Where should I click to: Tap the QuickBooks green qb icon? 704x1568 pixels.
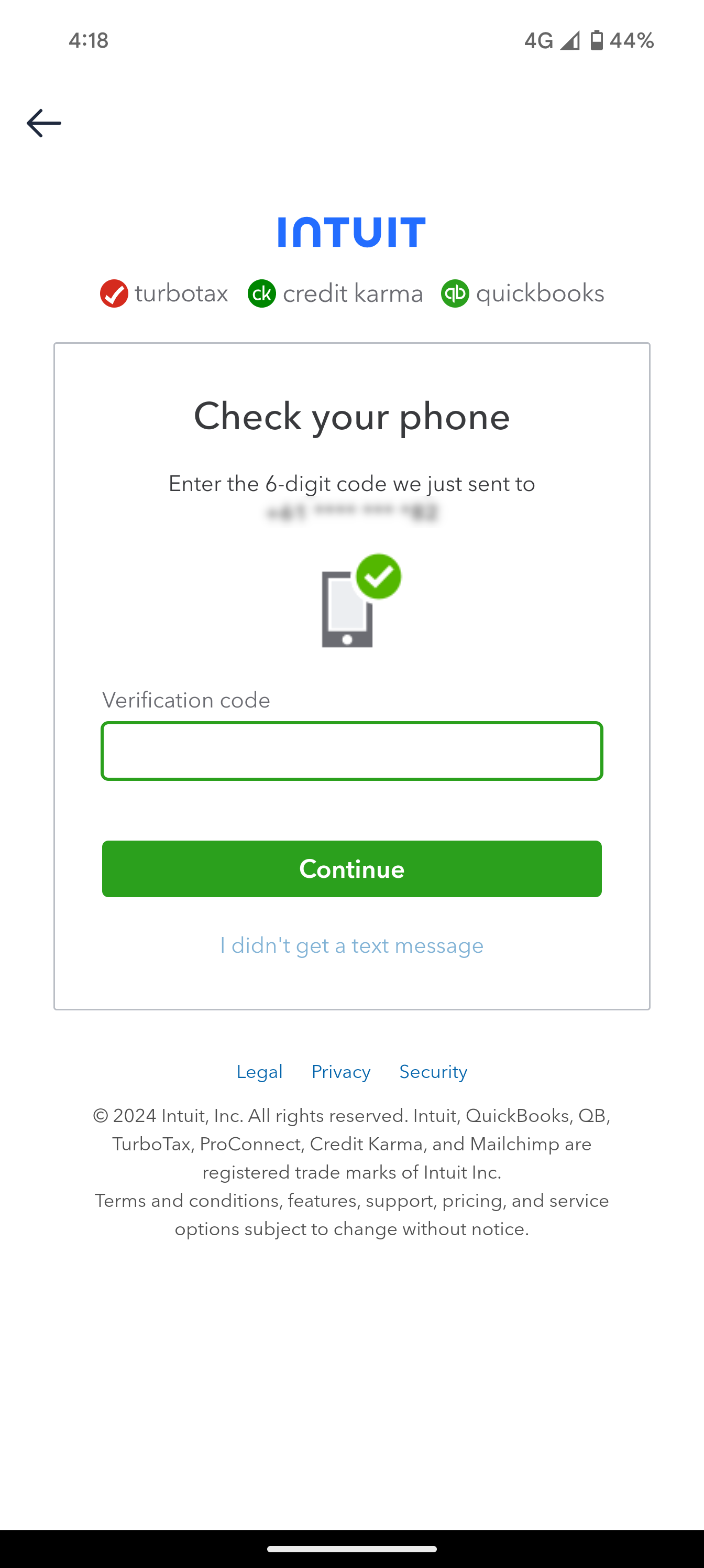pyautogui.click(x=455, y=293)
